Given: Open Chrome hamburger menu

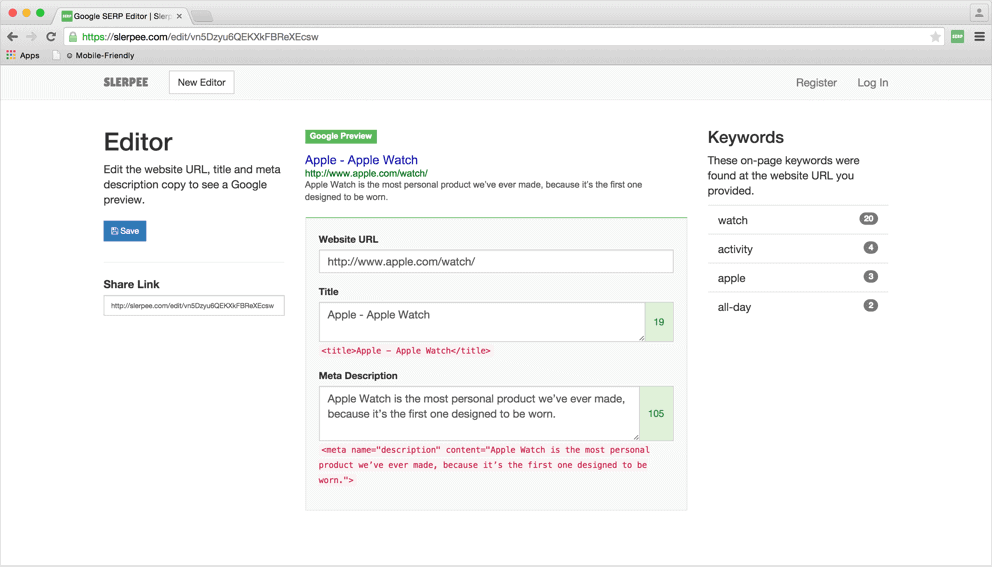Looking at the screenshot, I should click(x=979, y=37).
